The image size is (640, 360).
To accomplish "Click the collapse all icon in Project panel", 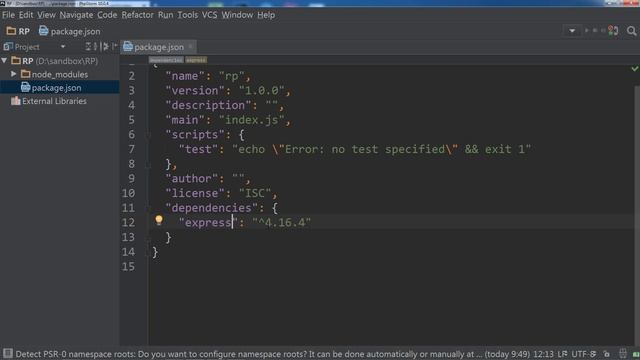I will (96, 47).
